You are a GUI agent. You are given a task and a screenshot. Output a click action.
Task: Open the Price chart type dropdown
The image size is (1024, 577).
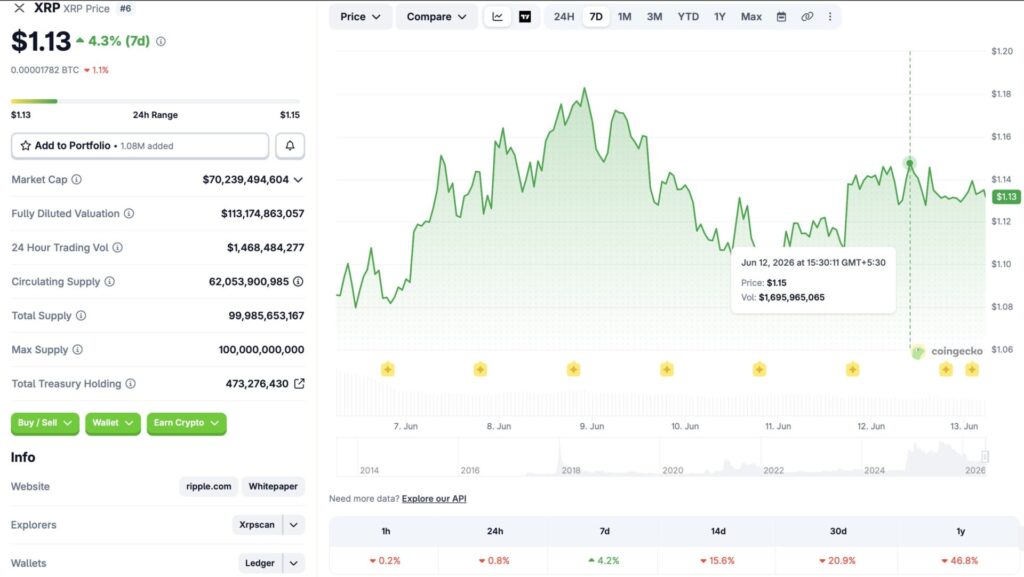click(360, 17)
